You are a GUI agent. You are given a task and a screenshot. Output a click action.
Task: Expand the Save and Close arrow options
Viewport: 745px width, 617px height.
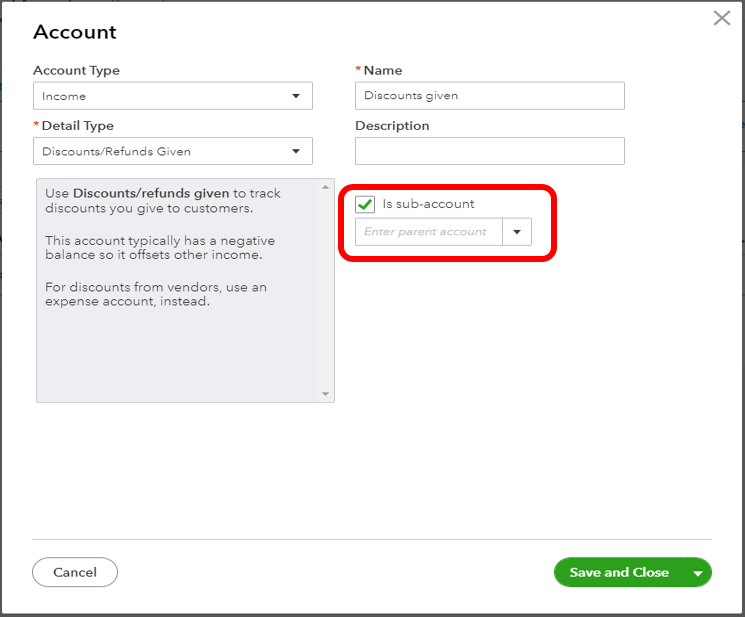point(698,573)
